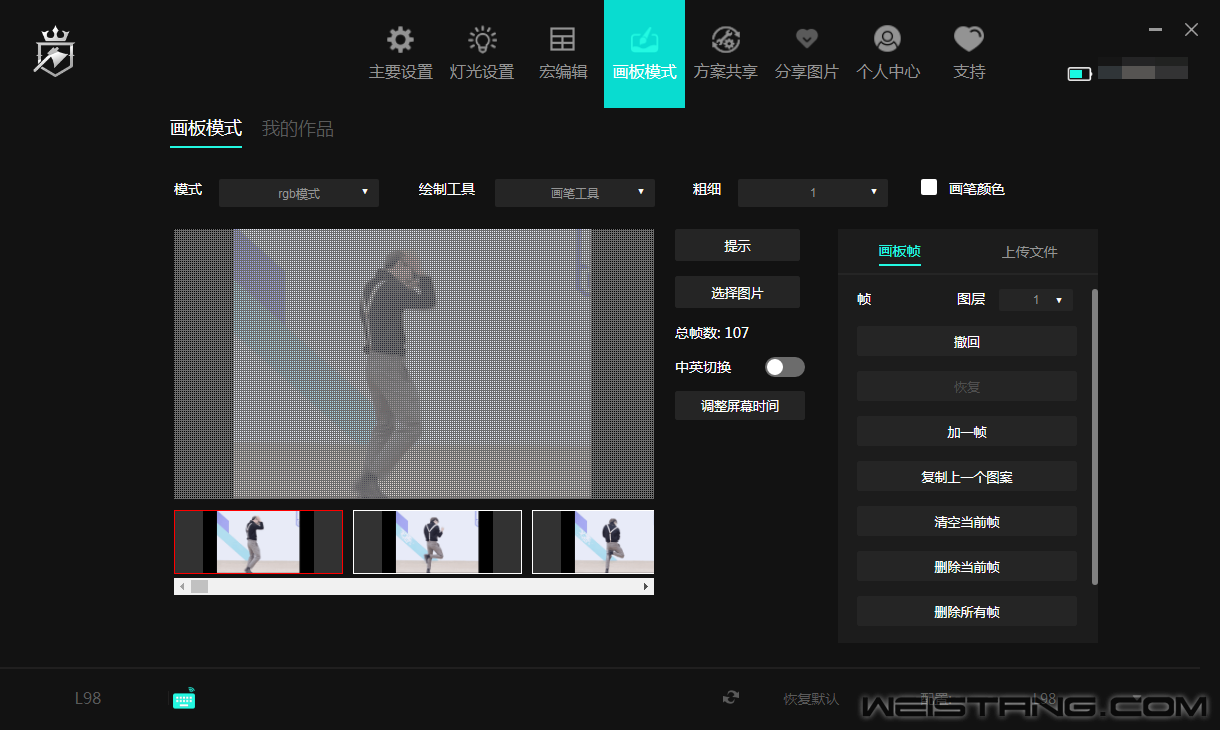
Task: Toggle the 中英切换 language switch
Action: [785, 367]
